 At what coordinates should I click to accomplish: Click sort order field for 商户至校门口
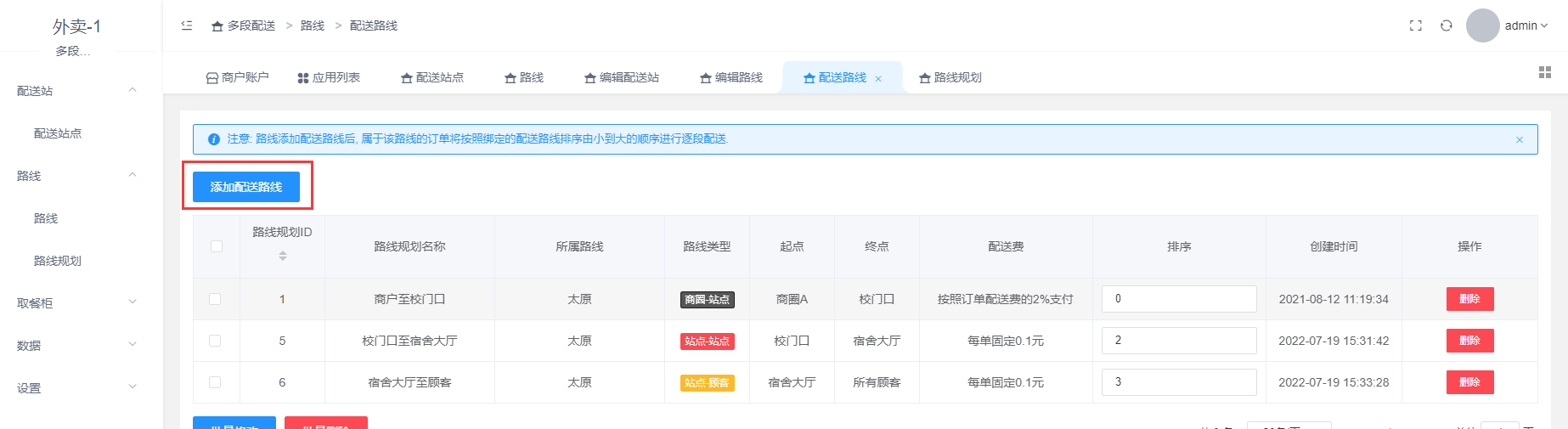1178,299
